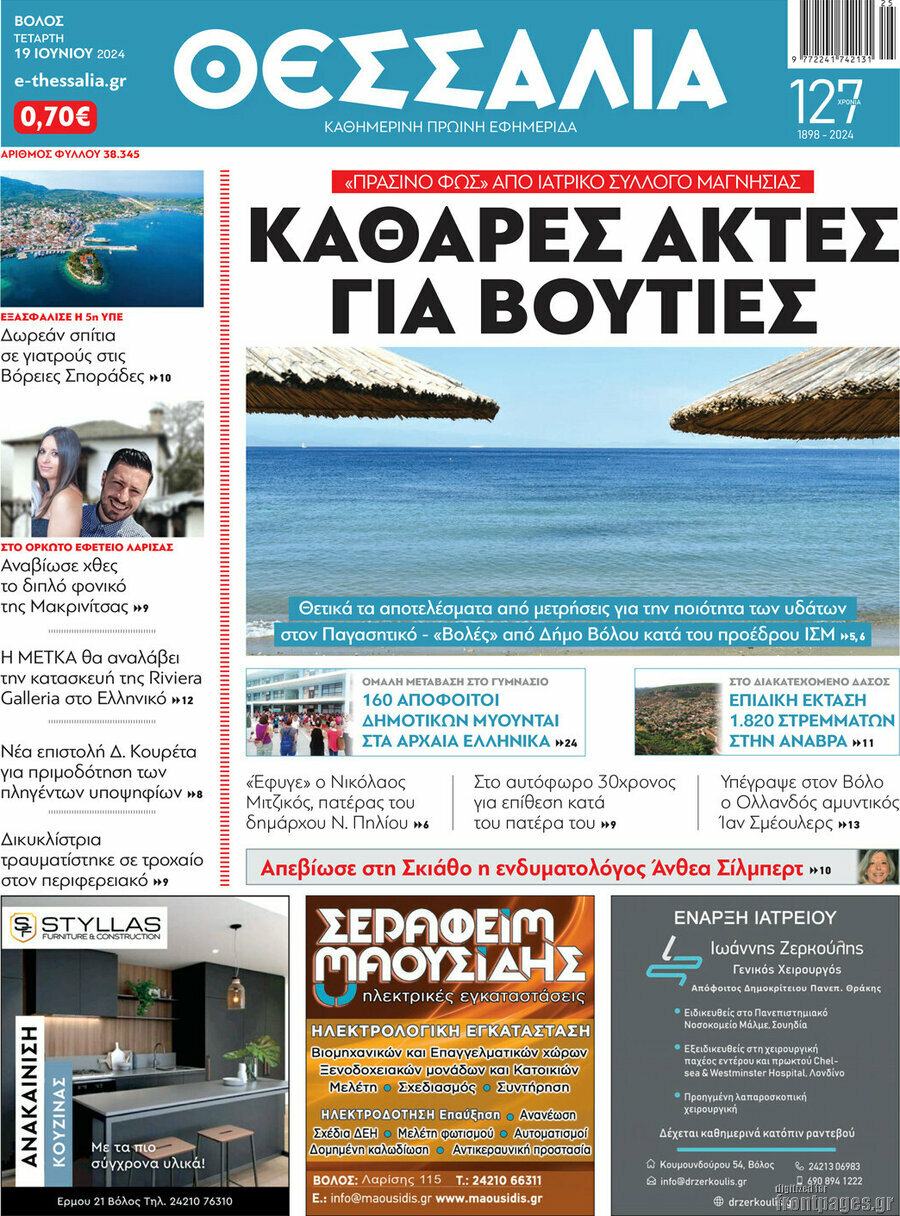The width and height of the screenshot is (900, 1216).
Task: Click the portrait photo of Άνθεα Σίλμπερτ
Action: pyautogui.click(x=878, y=866)
